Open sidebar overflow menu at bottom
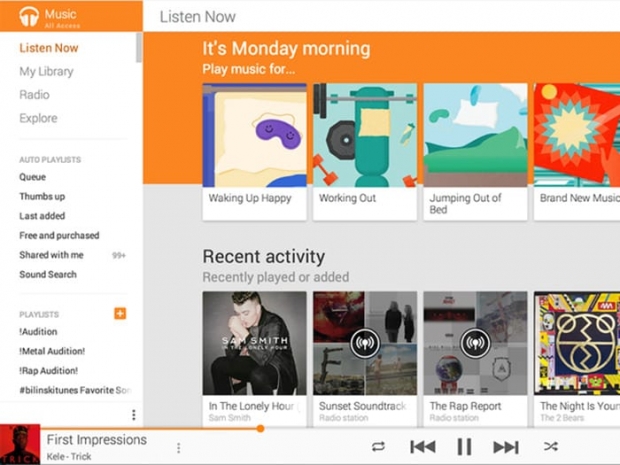620x465 pixels. click(133, 415)
